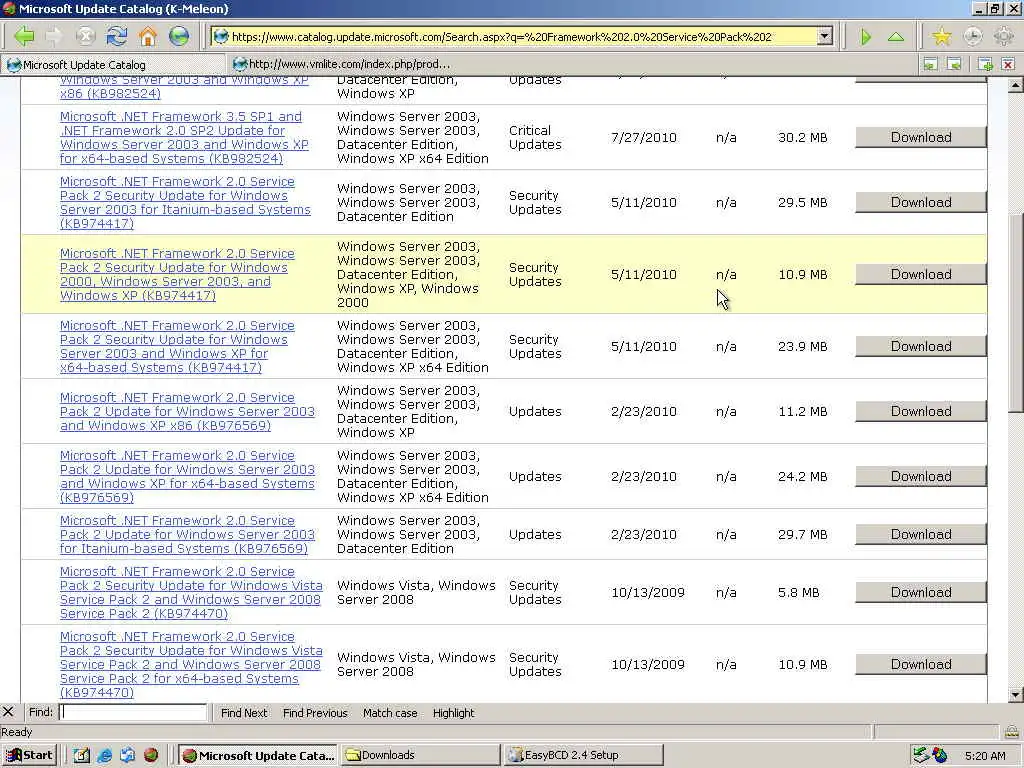Switch to EasyBCD 2.4 Setup taskbar window
The height and width of the screenshot is (768, 1024).
click(x=583, y=756)
